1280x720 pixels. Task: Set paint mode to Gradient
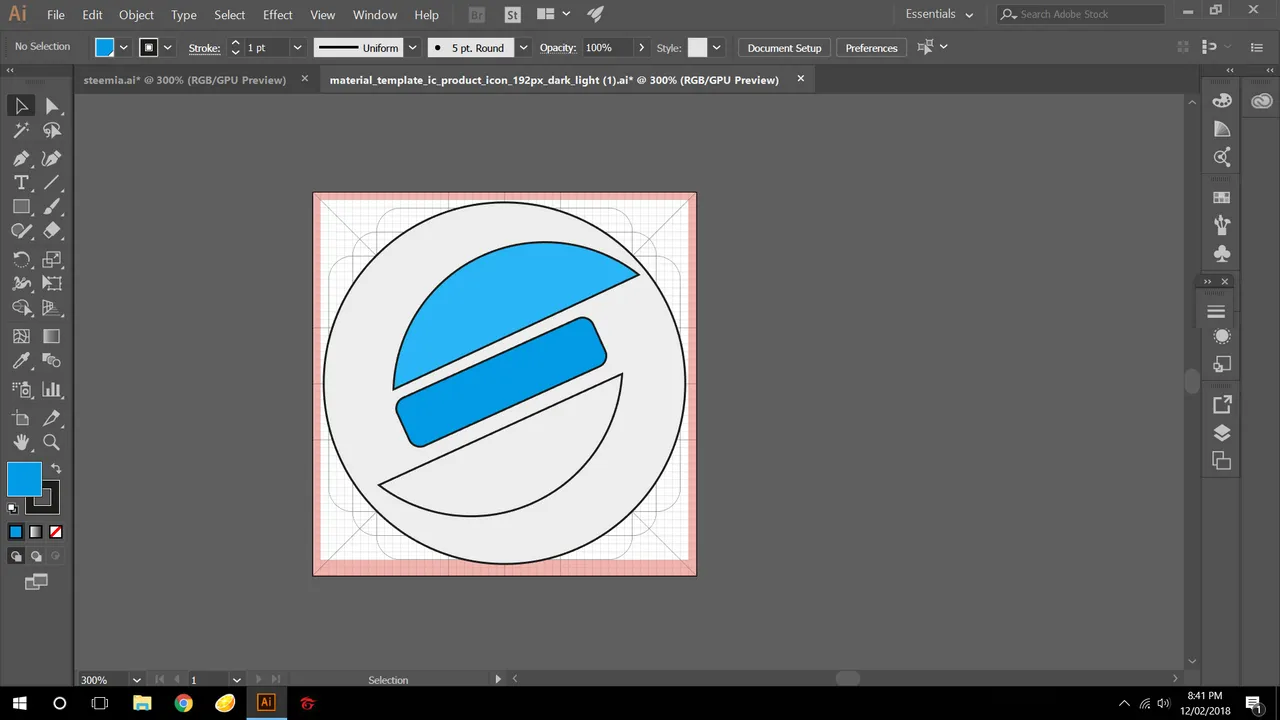(36, 532)
